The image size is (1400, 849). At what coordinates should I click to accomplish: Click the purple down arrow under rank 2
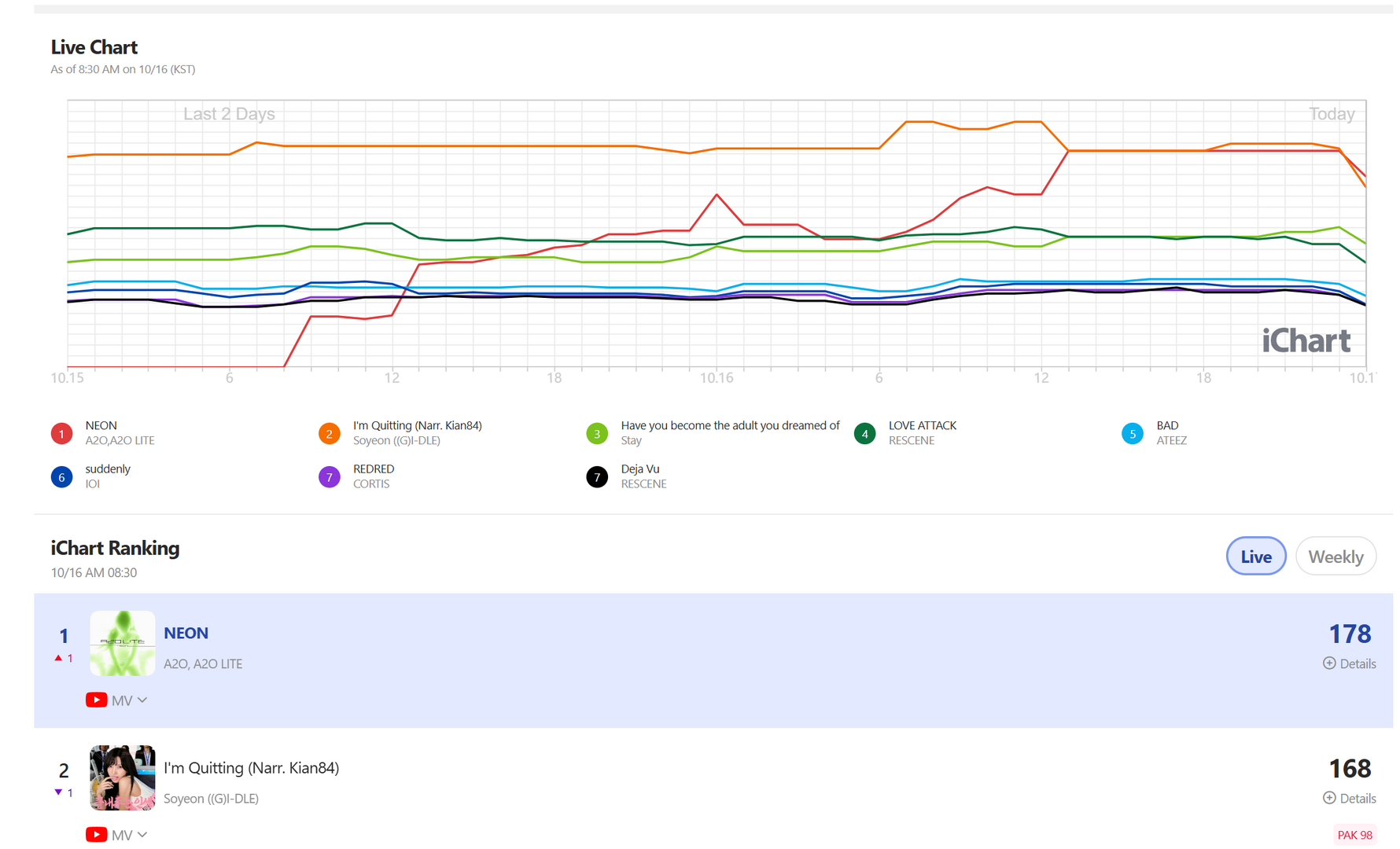click(x=58, y=792)
